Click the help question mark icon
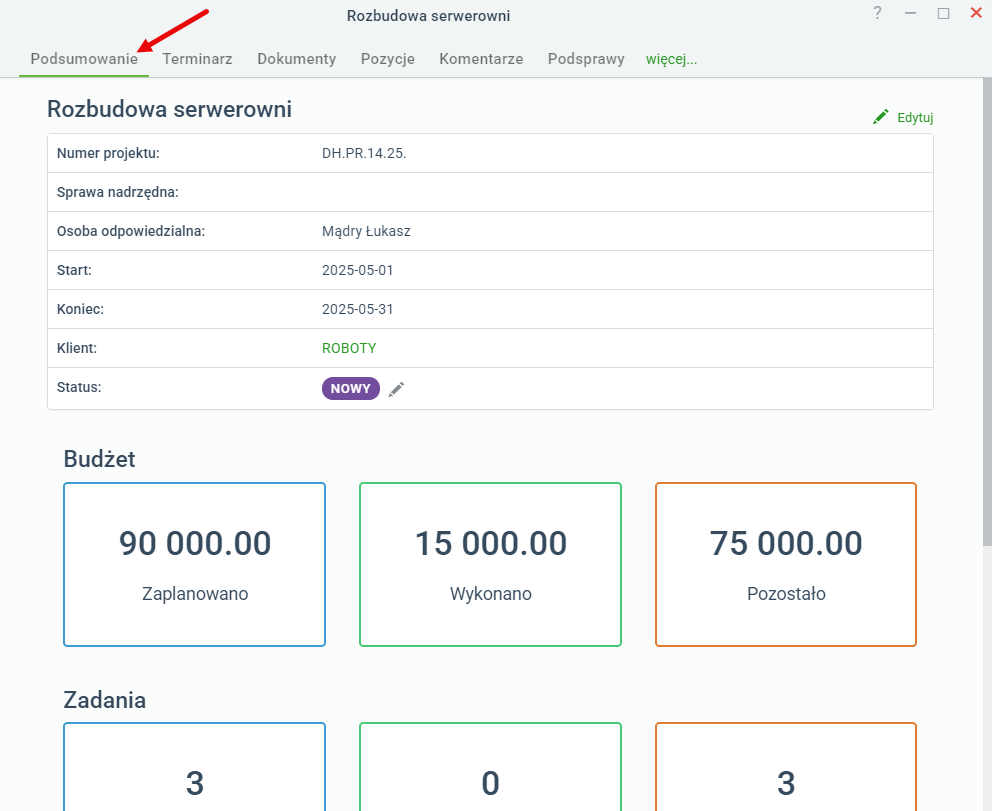The height and width of the screenshot is (811, 992). coord(877,13)
